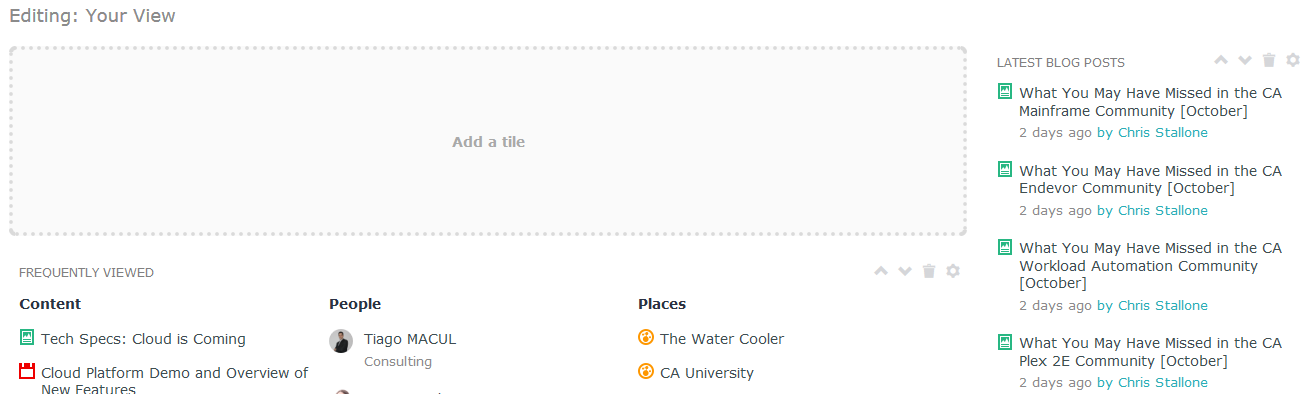Open CA Workload Automation Community blog post
Screen dimensions: 1314x394
pos(1150,265)
